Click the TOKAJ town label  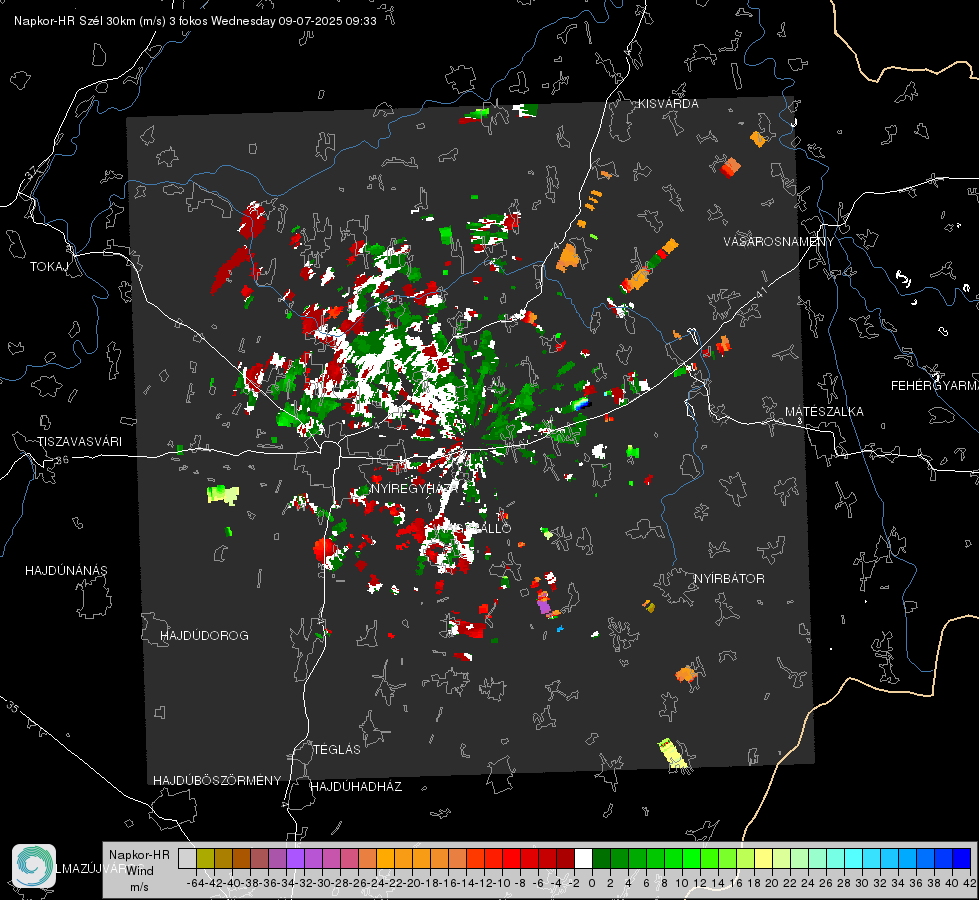point(49,267)
